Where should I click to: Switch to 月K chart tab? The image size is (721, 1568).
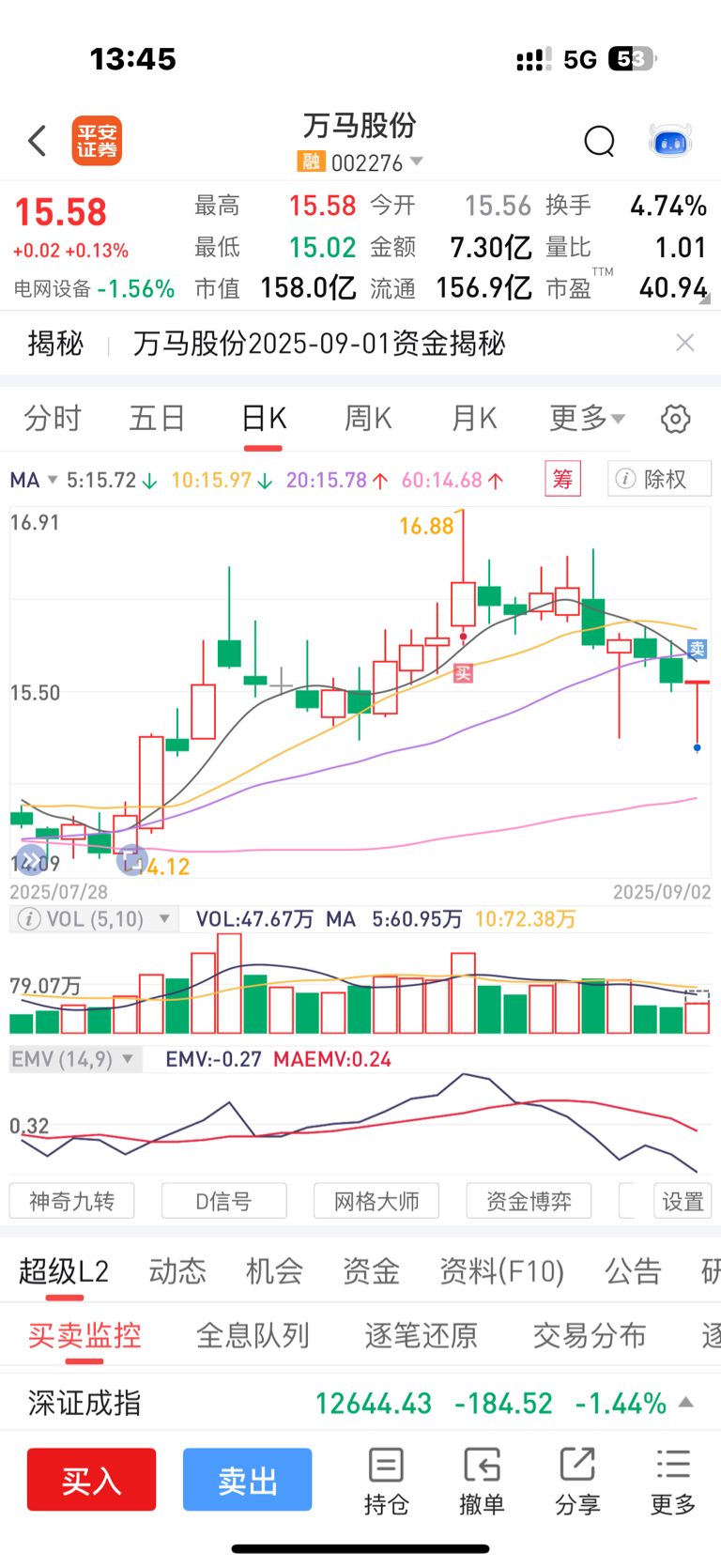474,419
